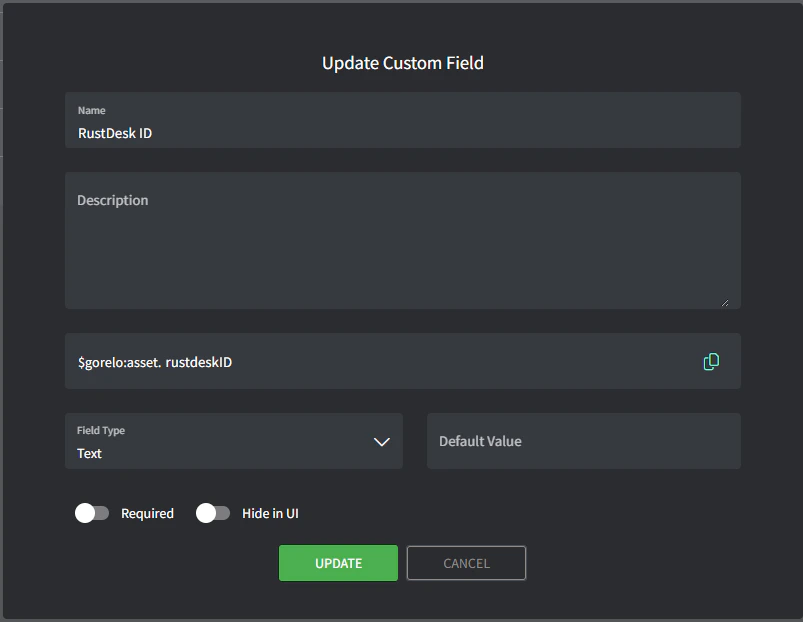Click into the Description text area
This screenshot has width=803, height=622.
(402, 245)
